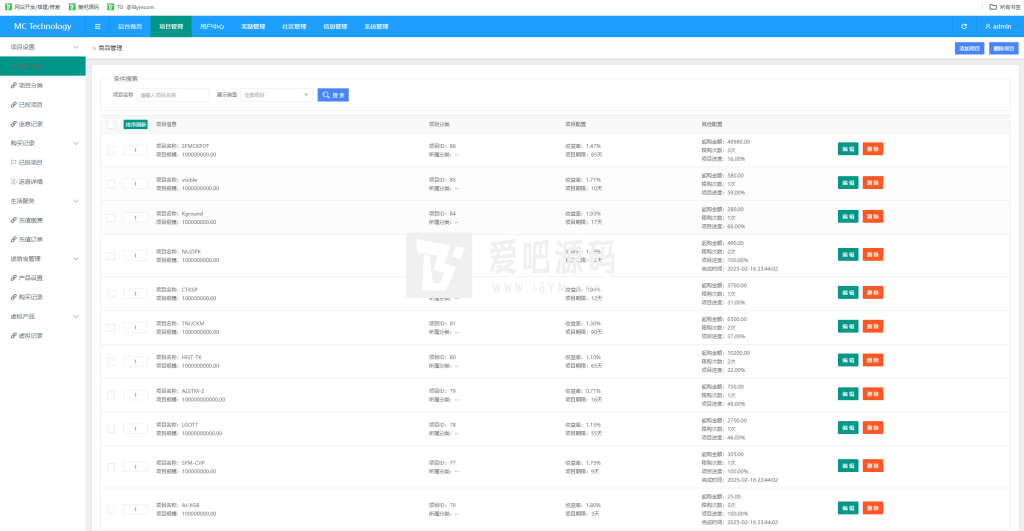Image resolution: width=1024 pixels, height=531 pixels.
Task: Tick the checkbox for project ALSTM-2
Action: 111,395
